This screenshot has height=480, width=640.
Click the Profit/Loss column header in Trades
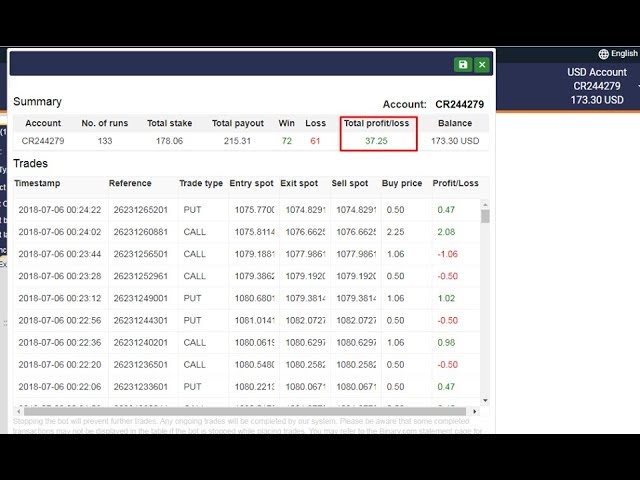pos(455,184)
